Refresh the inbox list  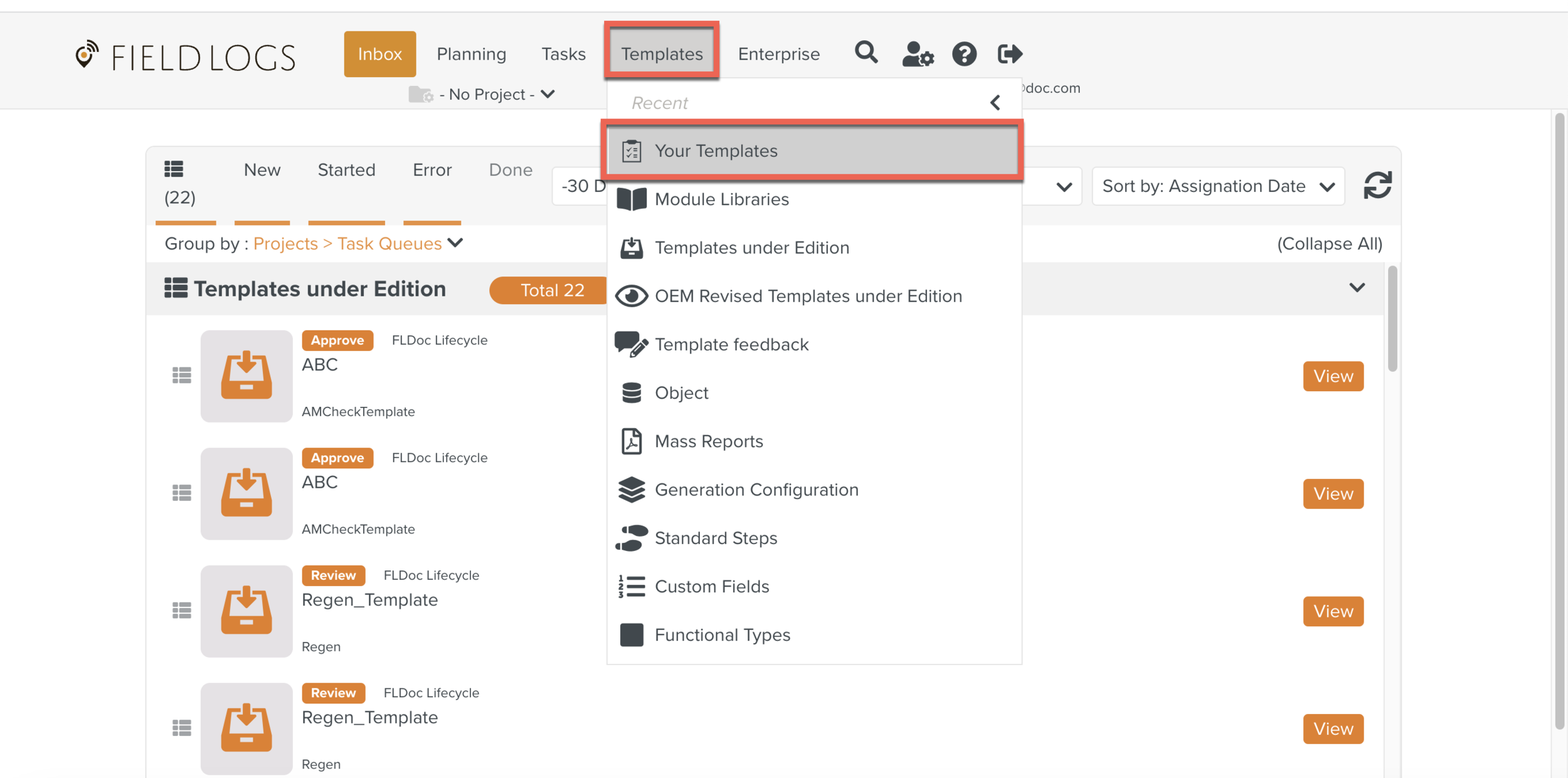pos(1377,186)
